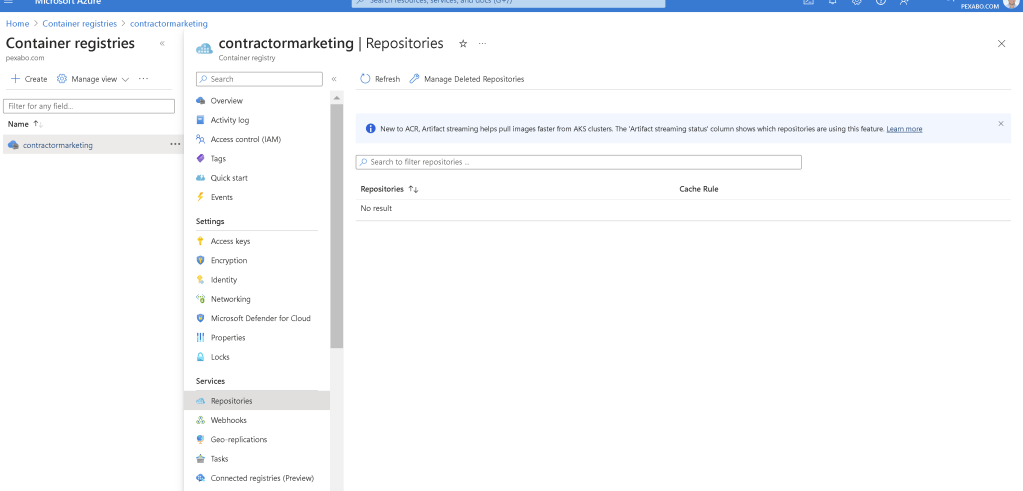The width and height of the screenshot is (1023, 491).
Task: Open Networking settings
Action: 230,299
